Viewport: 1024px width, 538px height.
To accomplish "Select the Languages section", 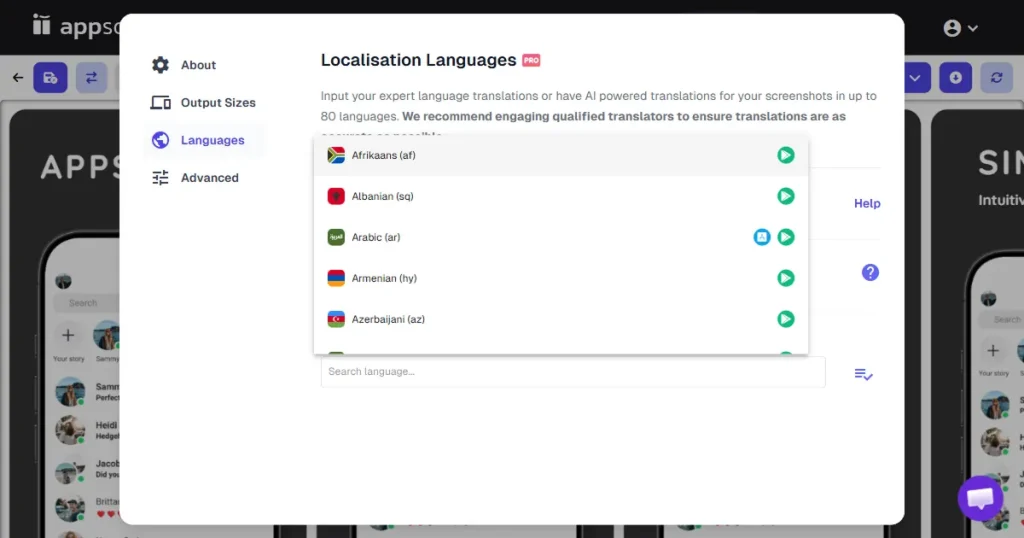I will click(204, 140).
